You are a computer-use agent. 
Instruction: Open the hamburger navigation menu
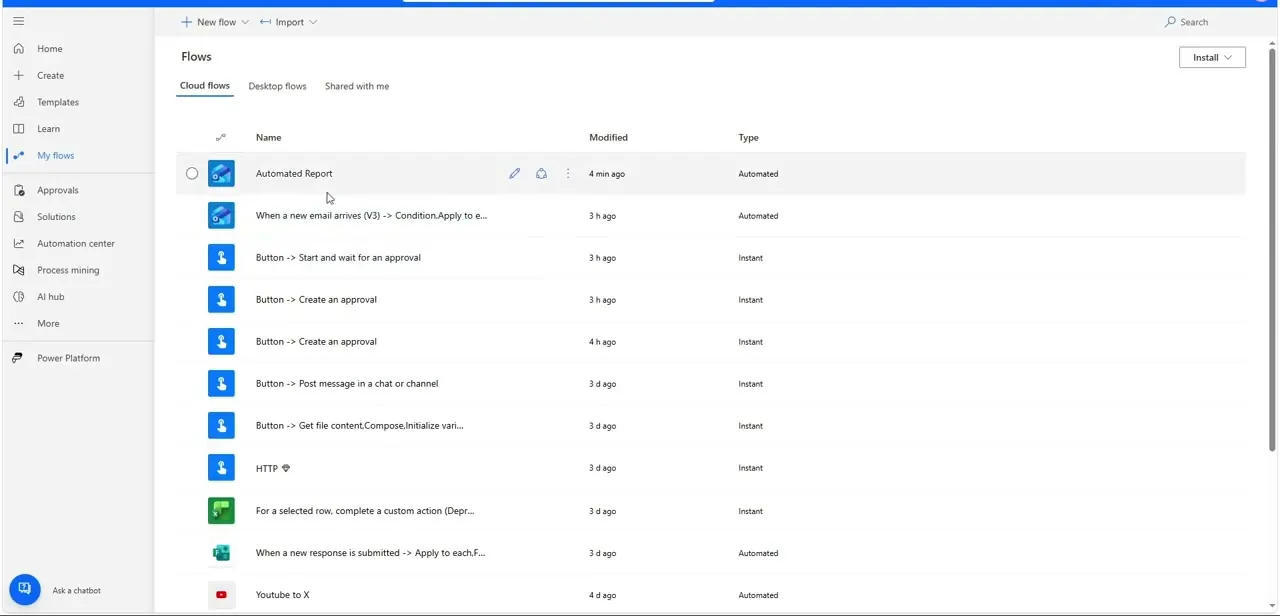tap(18, 21)
